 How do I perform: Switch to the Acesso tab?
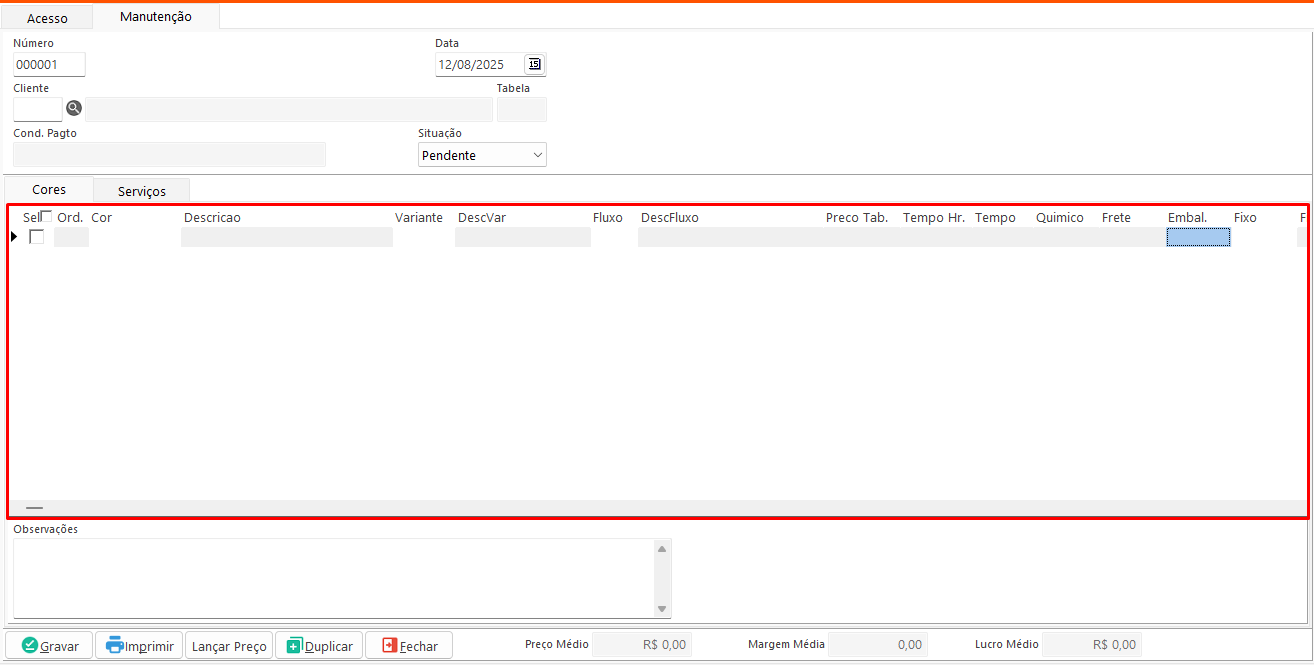pyautogui.click(x=47, y=18)
